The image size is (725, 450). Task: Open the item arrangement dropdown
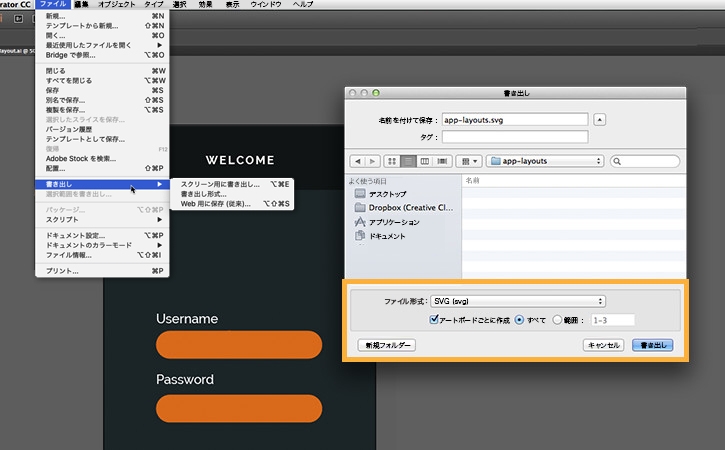tap(469, 161)
